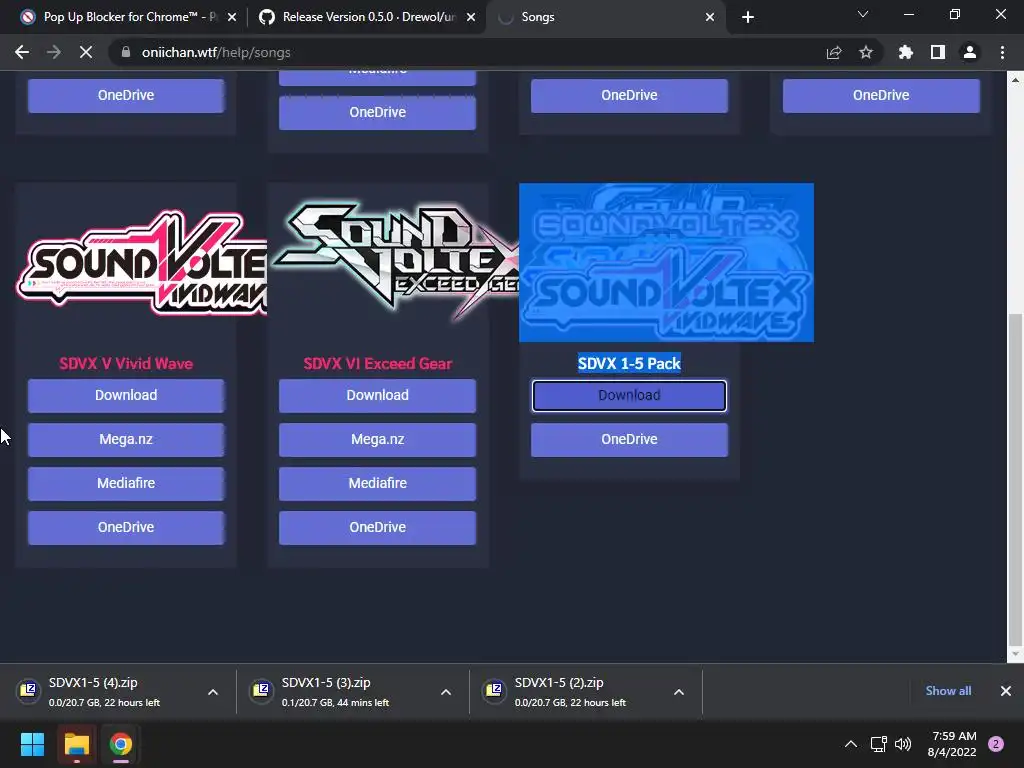1024x768 pixels.
Task: Bookmark this page with the star
Action: point(866,52)
